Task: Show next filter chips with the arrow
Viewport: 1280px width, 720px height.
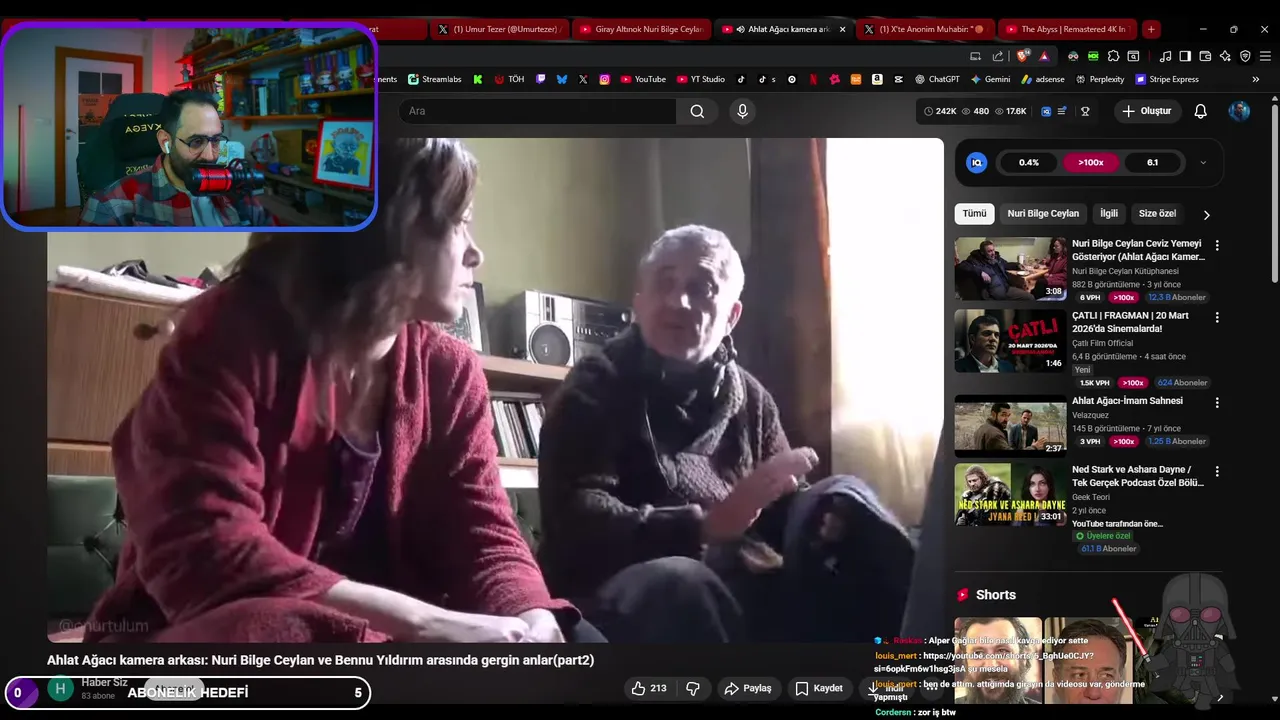Action: [1206, 214]
